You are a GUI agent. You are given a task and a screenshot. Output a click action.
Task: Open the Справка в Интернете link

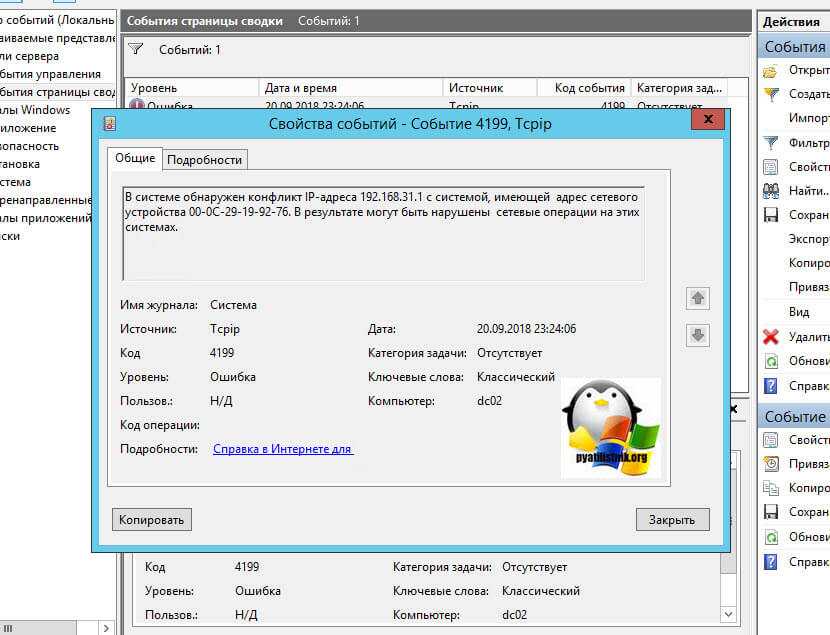point(283,449)
